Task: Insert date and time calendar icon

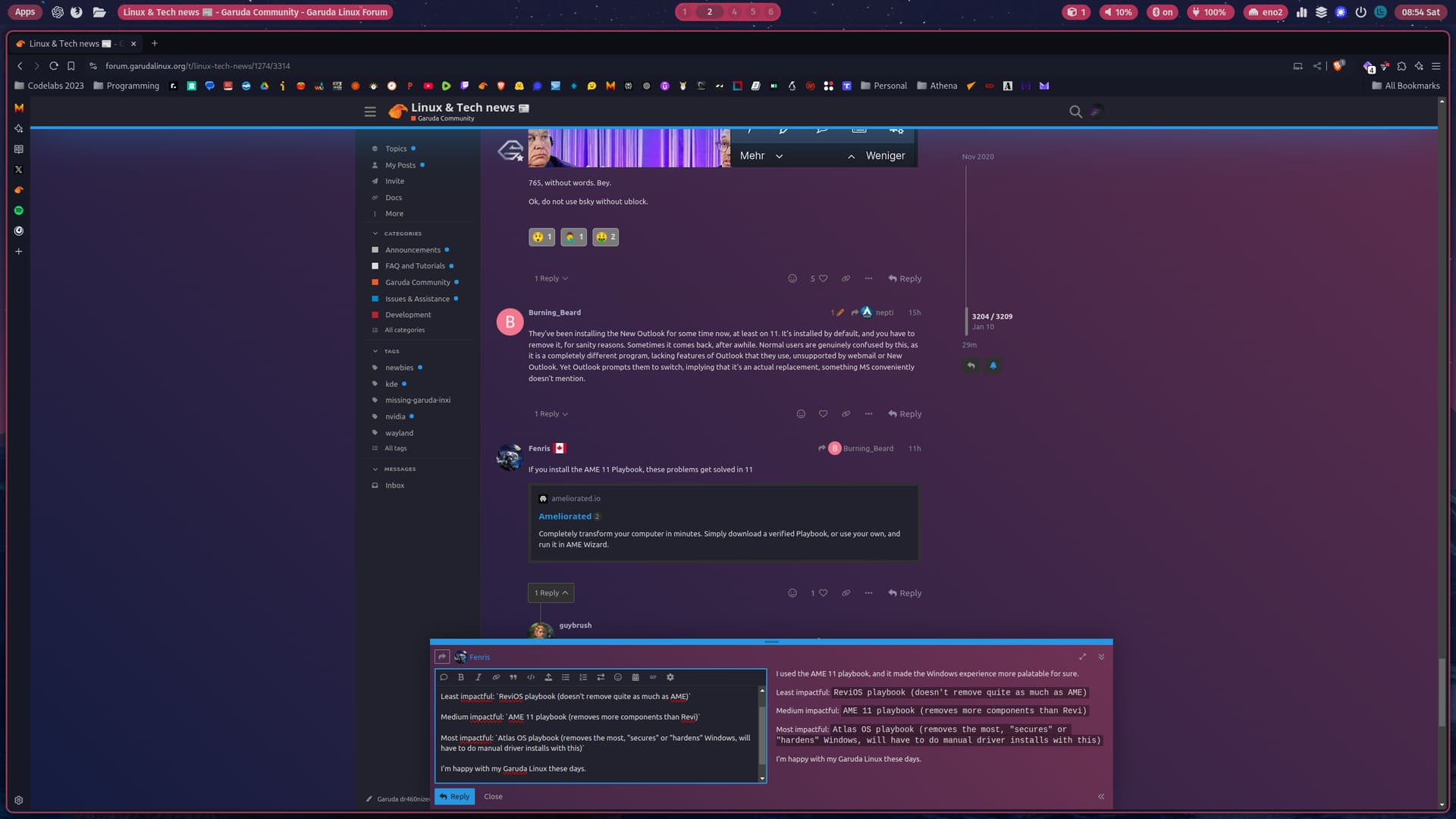Action: pyautogui.click(x=635, y=677)
